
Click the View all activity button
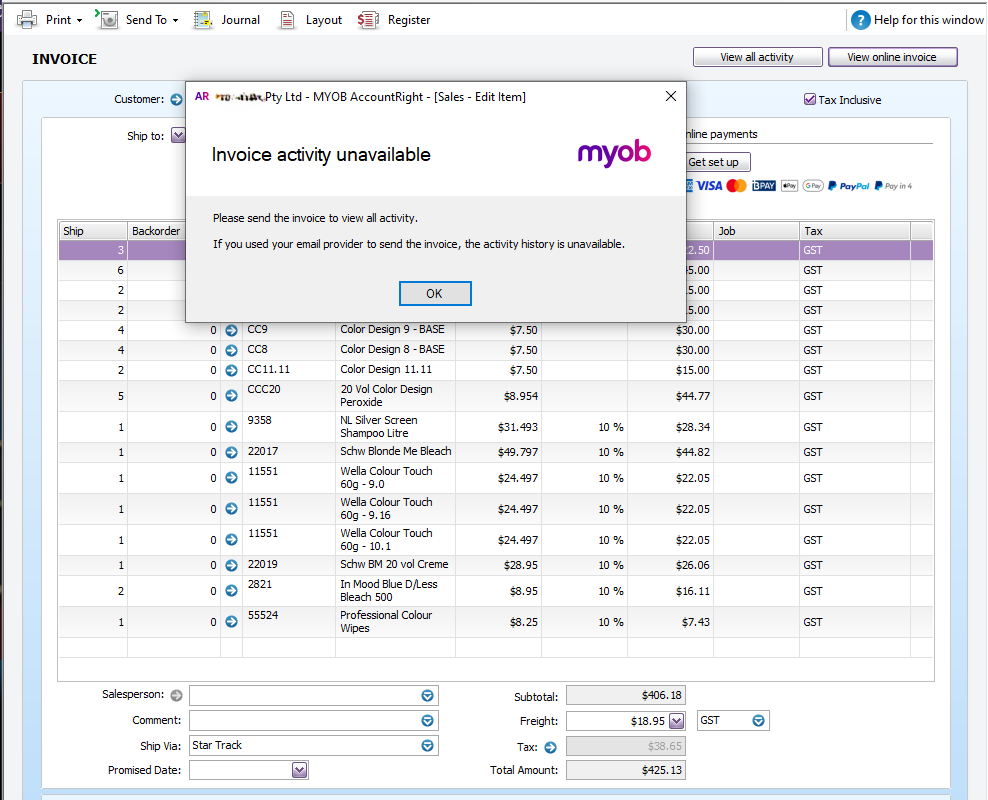coord(757,57)
